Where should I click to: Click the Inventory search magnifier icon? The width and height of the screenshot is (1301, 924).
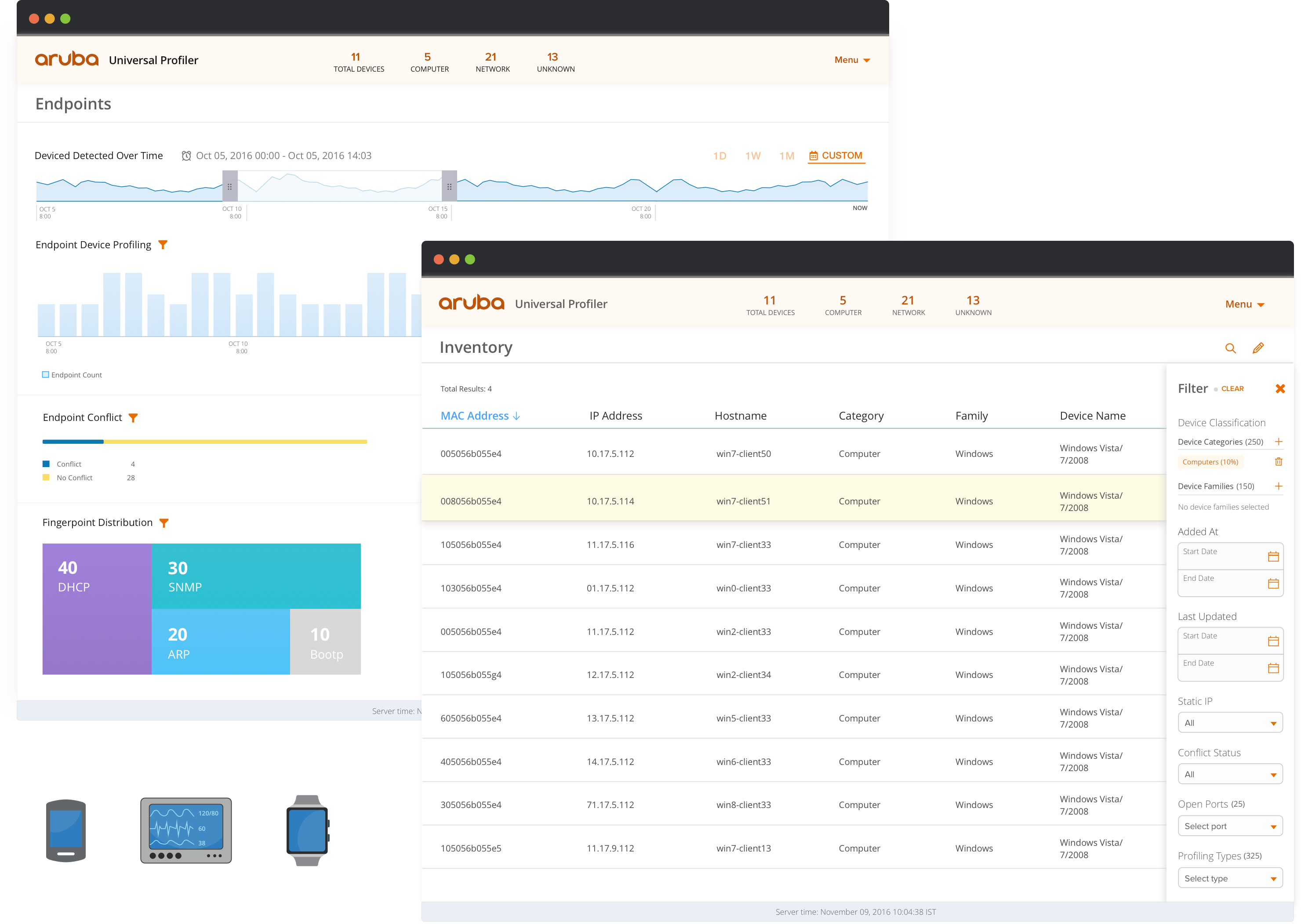pos(1230,348)
